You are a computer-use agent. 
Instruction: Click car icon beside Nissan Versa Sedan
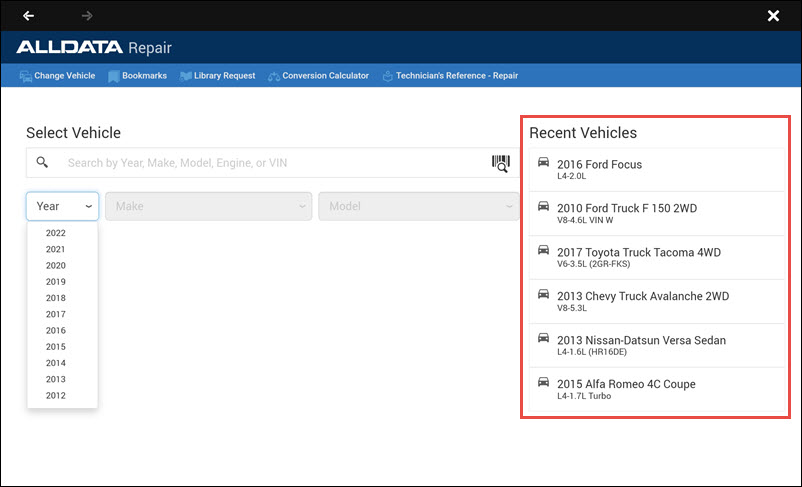click(x=543, y=338)
